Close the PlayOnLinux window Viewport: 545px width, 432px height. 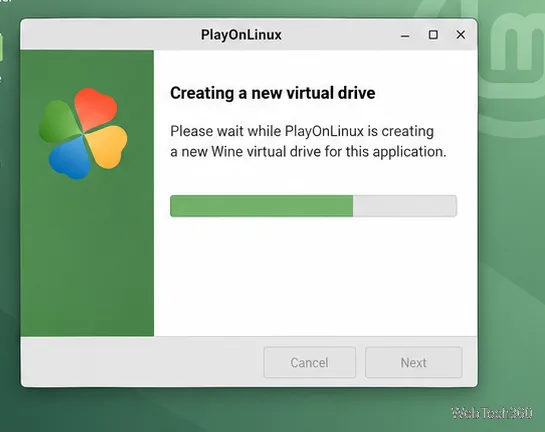click(x=461, y=35)
